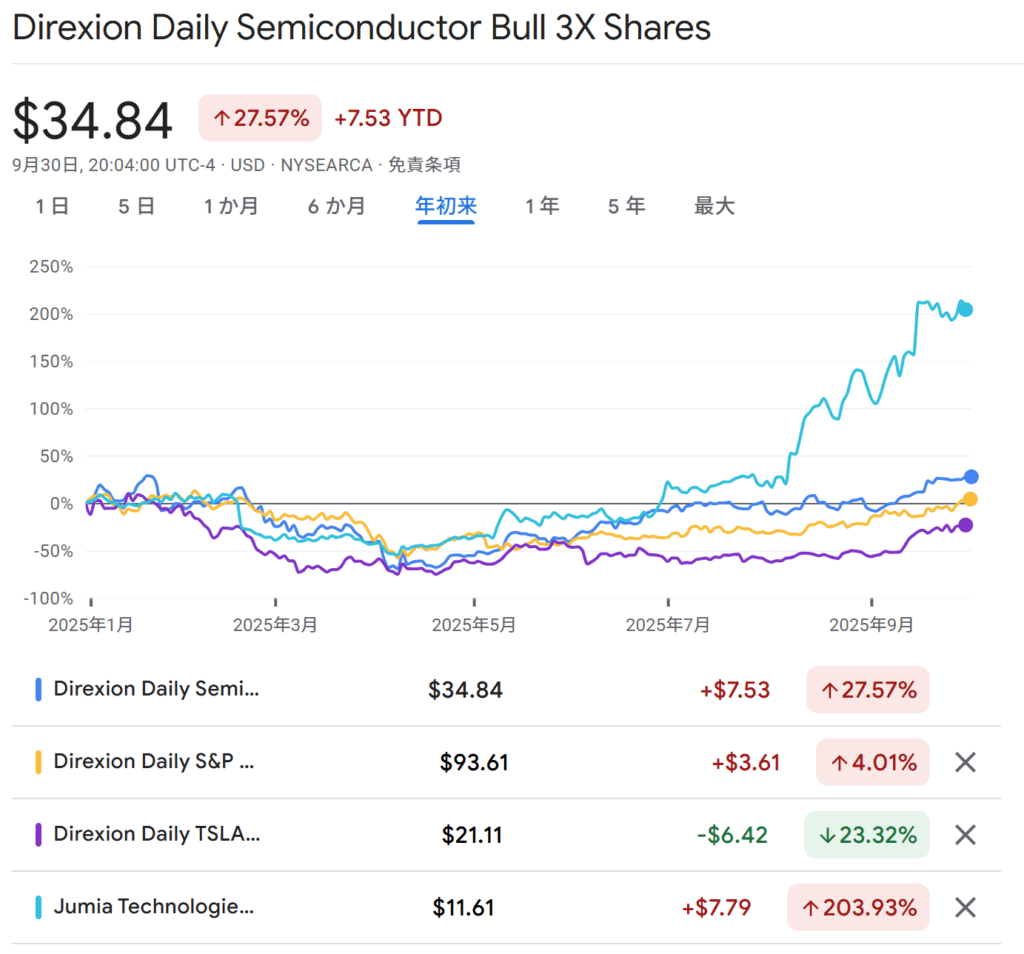The image size is (1024, 954).
Task: Click the yellow S&P line endpoint dot
Action: point(970,499)
